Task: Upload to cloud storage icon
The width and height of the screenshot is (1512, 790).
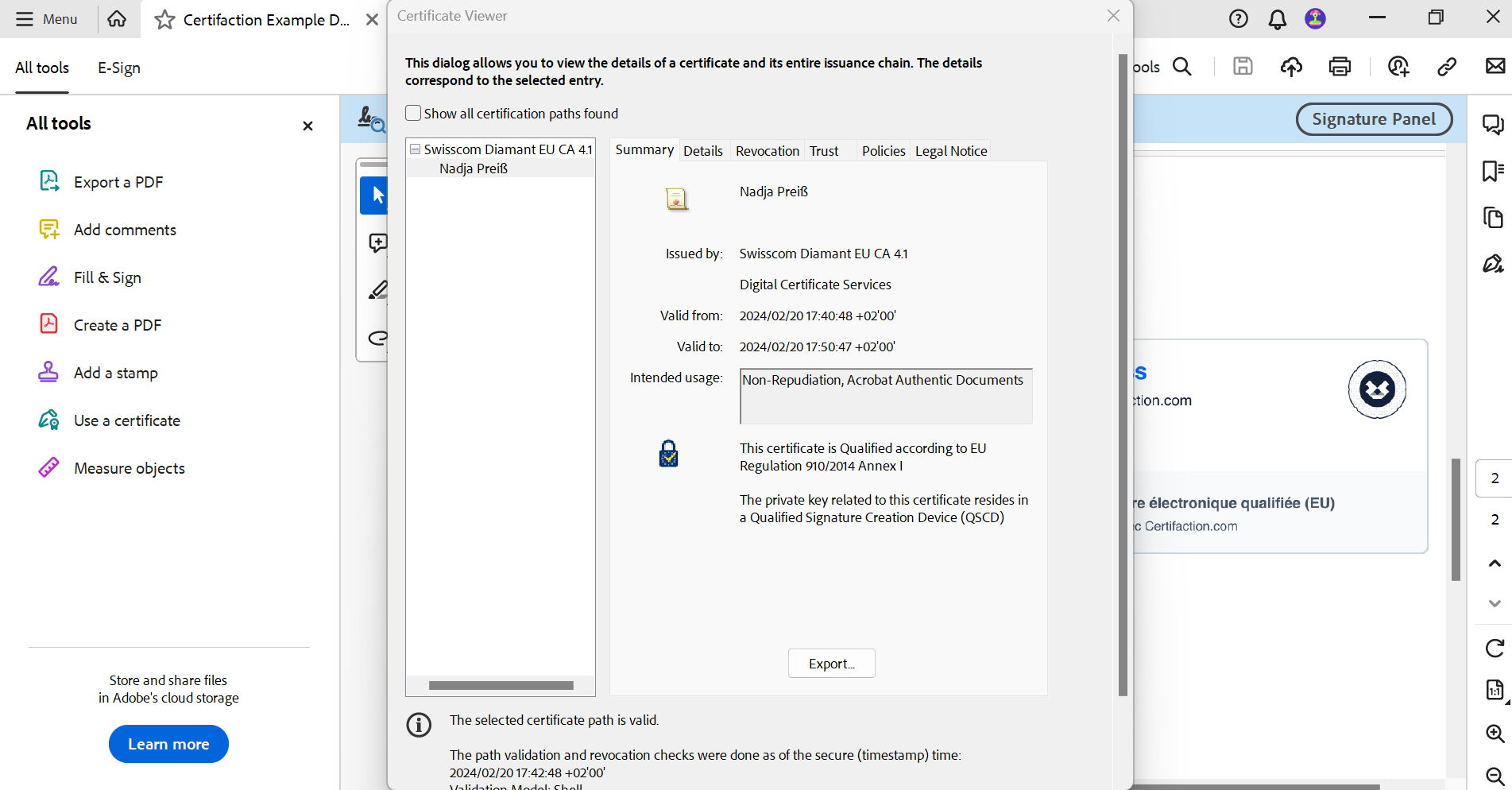Action: 1291,67
